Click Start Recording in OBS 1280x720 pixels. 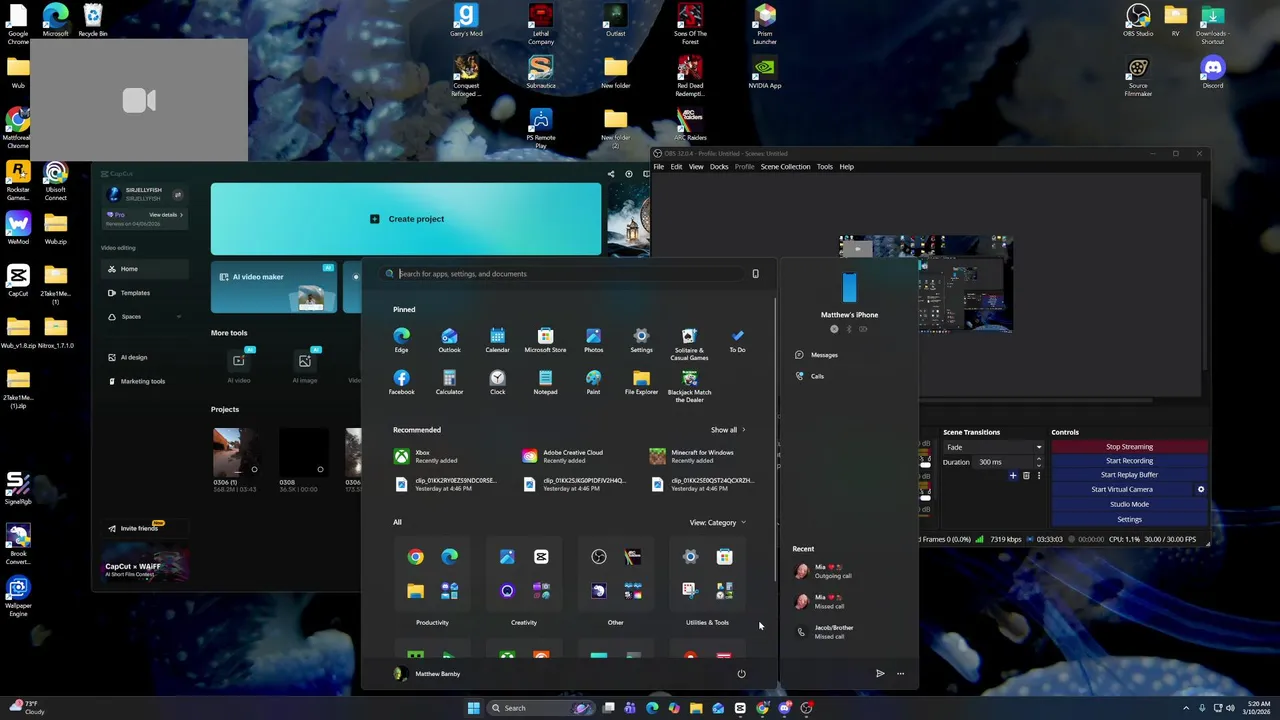click(x=1129, y=461)
